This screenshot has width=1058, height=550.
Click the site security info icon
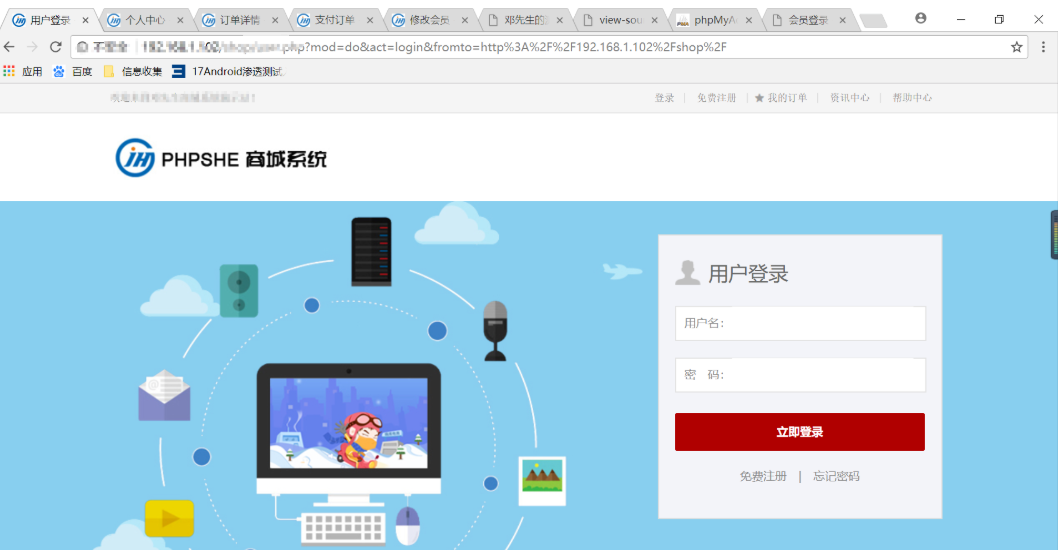(82, 47)
